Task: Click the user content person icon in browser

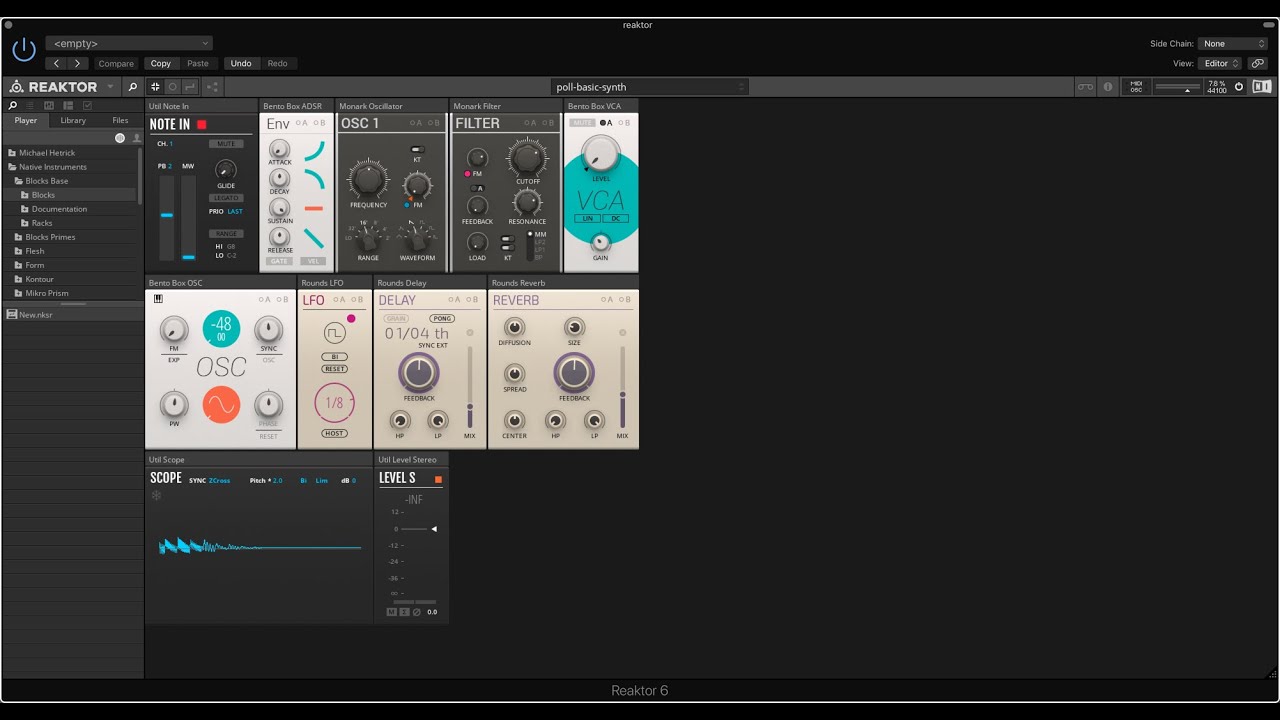Action: click(137, 138)
